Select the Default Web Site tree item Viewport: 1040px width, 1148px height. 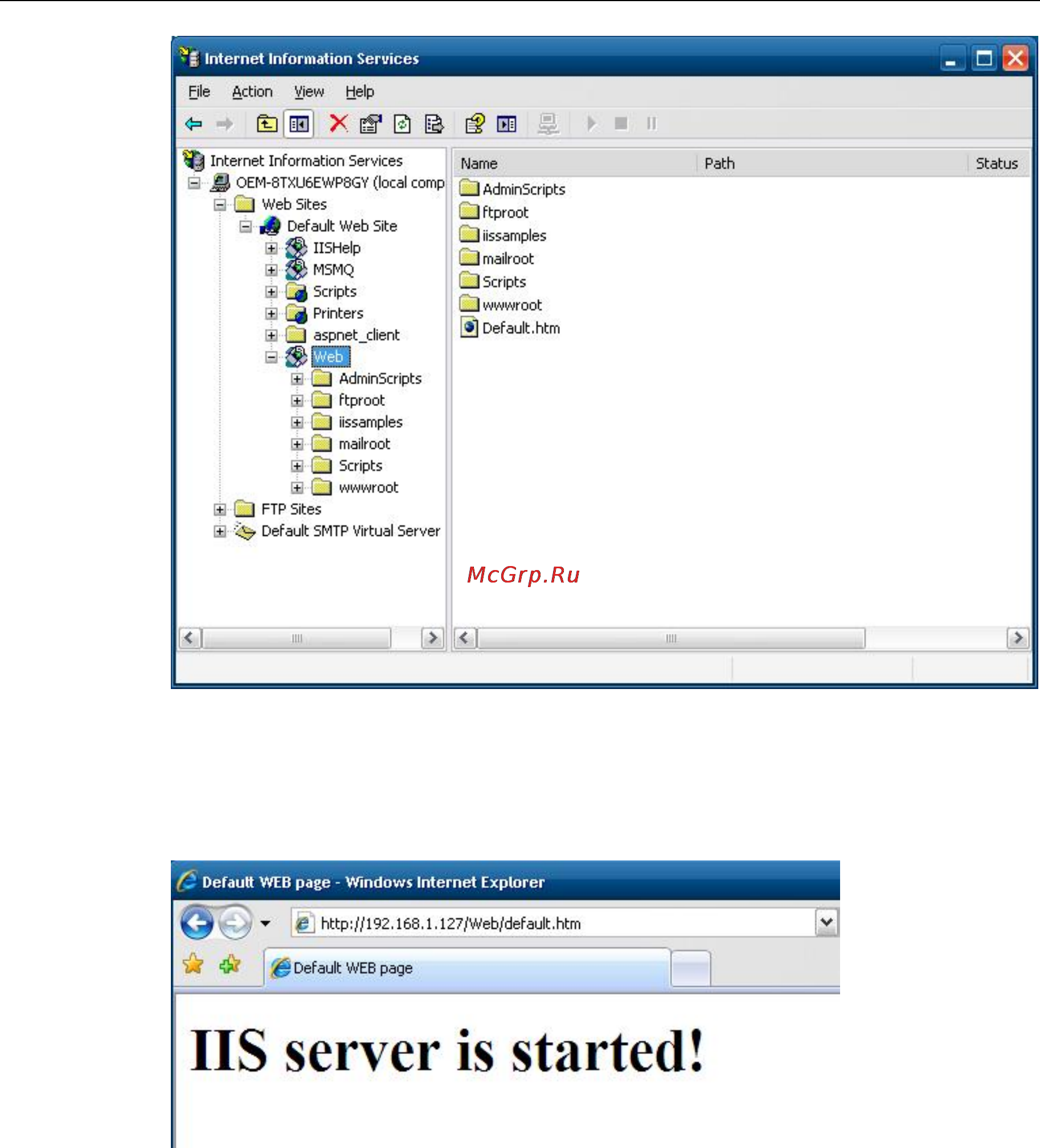(x=342, y=227)
